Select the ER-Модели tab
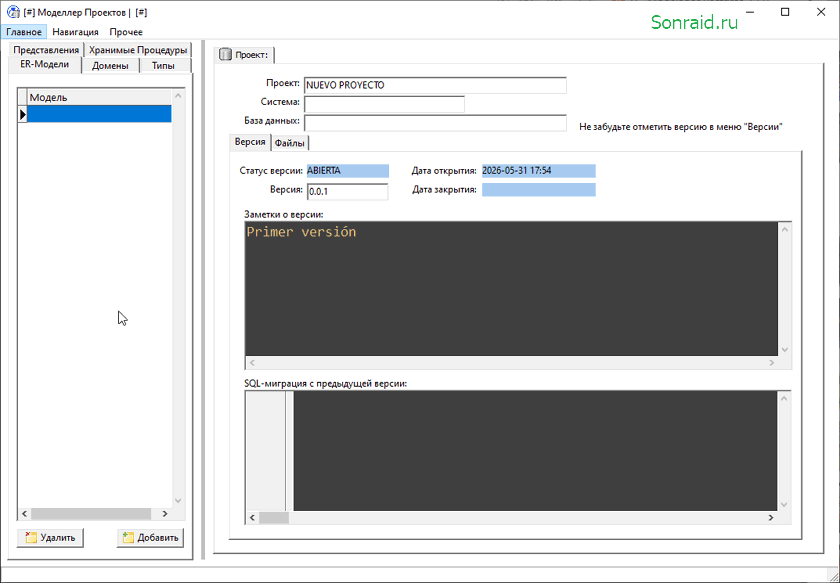This screenshot has width=840, height=583. [x=45, y=65]
